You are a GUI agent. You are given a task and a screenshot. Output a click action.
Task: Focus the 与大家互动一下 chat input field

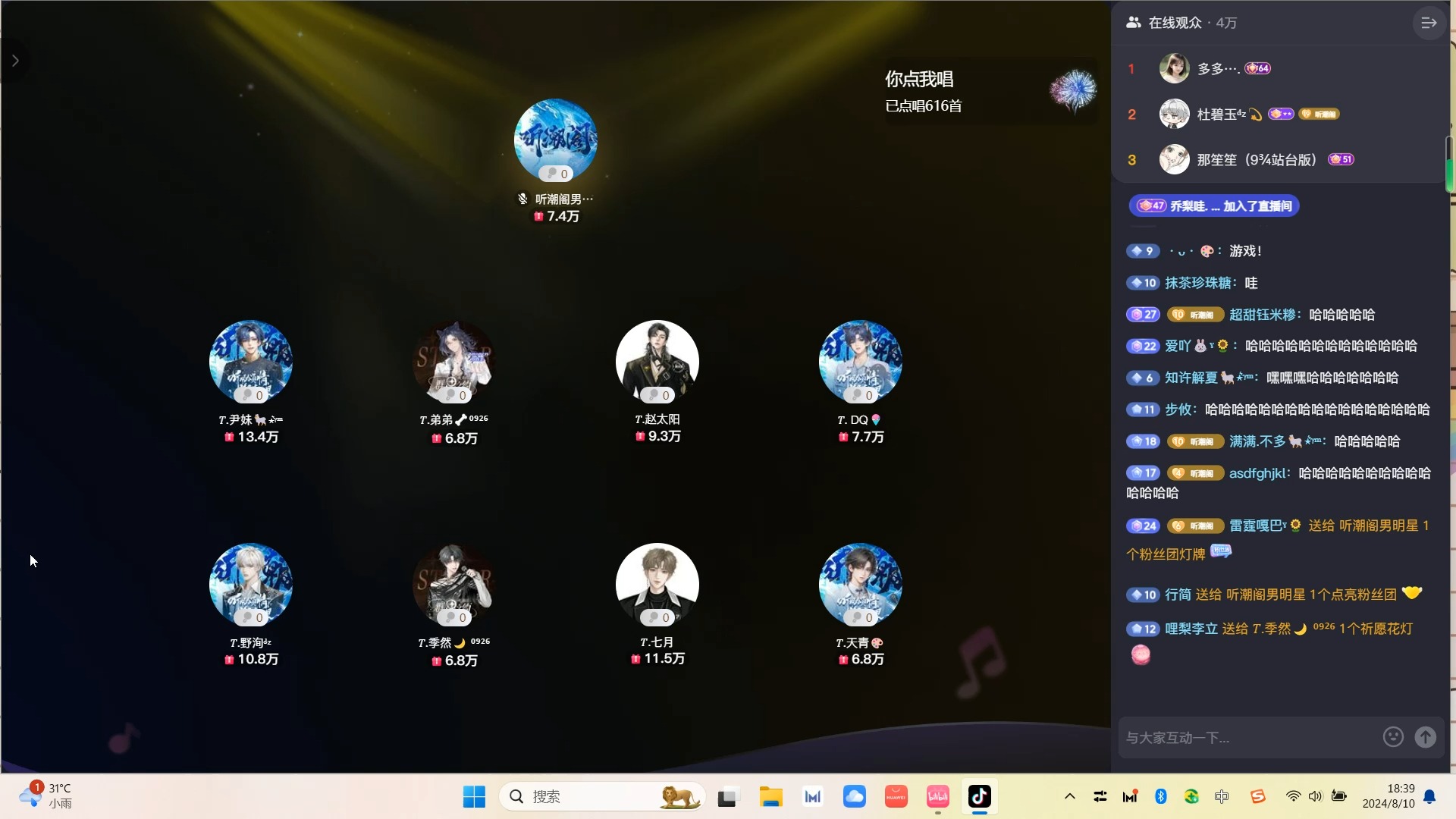pyautogui.click(x=1247, y=738)
